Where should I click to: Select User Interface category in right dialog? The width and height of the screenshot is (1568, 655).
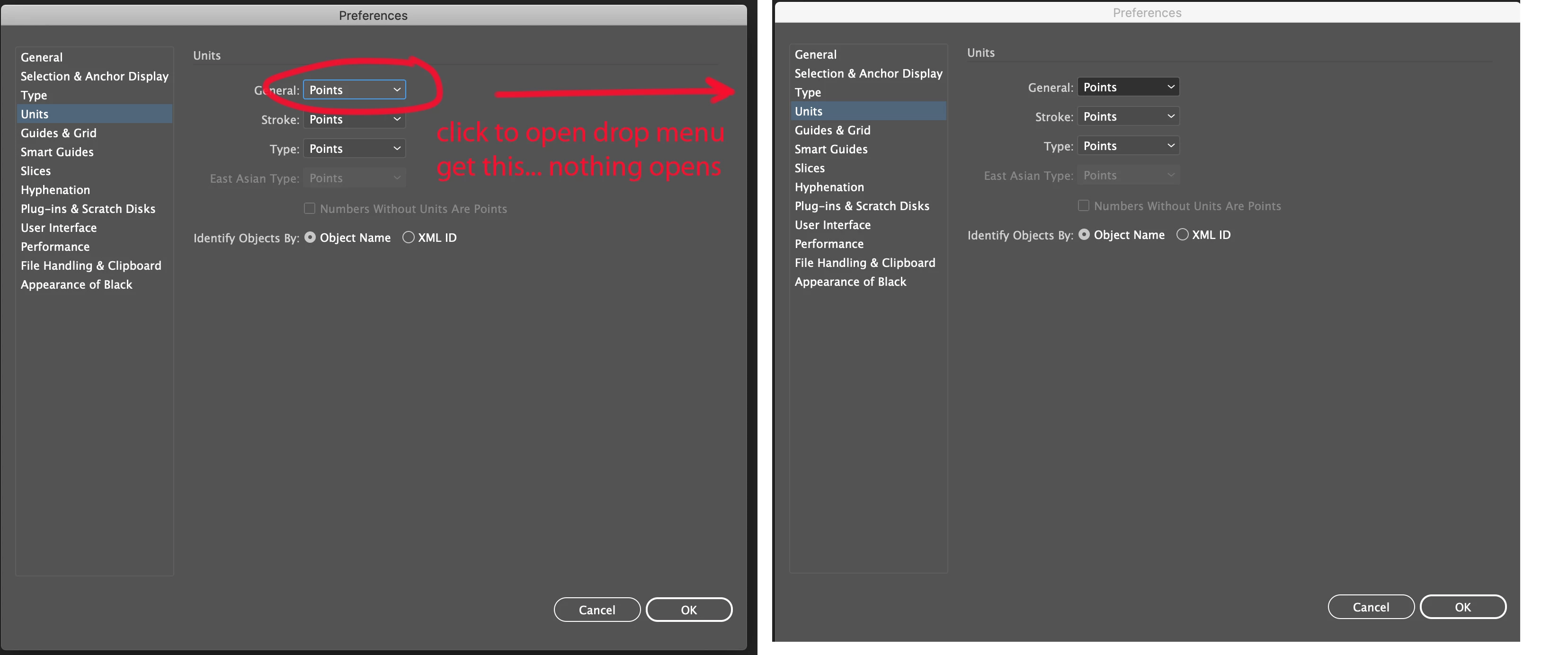tap(832, 225)
